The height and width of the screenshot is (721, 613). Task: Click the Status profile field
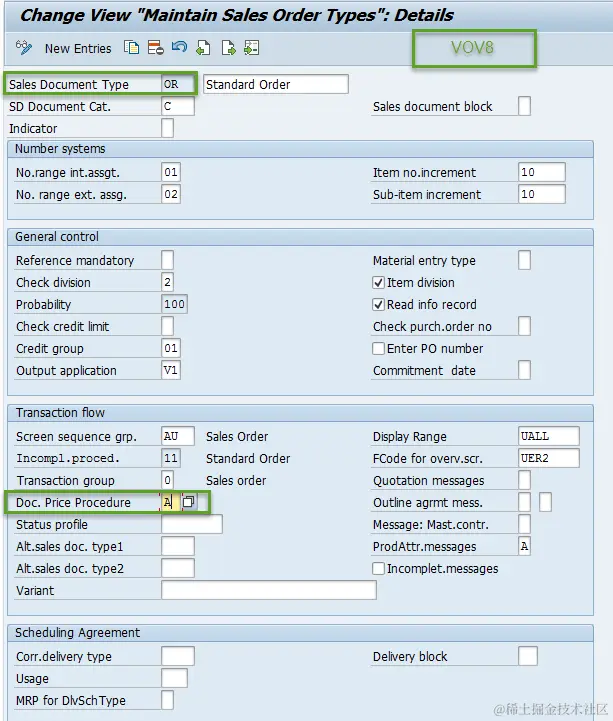192,525
